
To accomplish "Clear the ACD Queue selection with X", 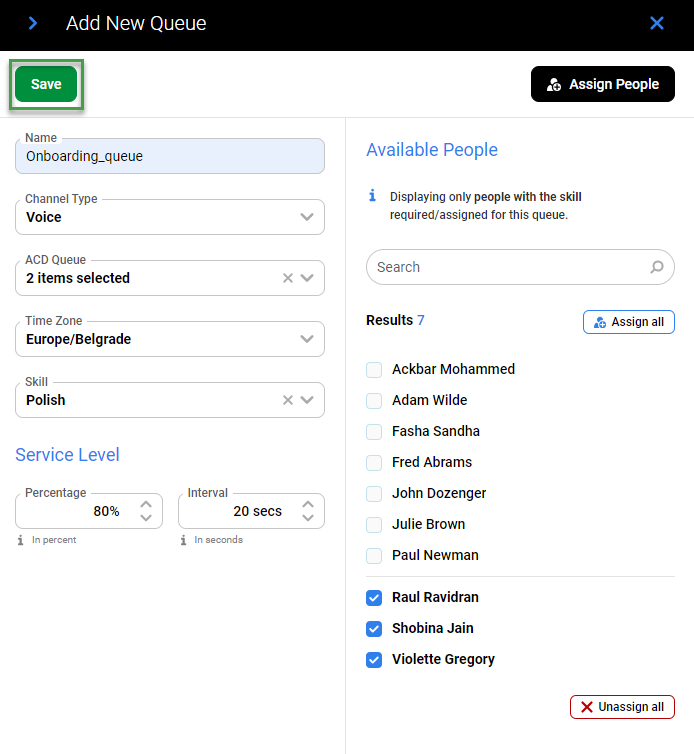I will tap(288, 278).
